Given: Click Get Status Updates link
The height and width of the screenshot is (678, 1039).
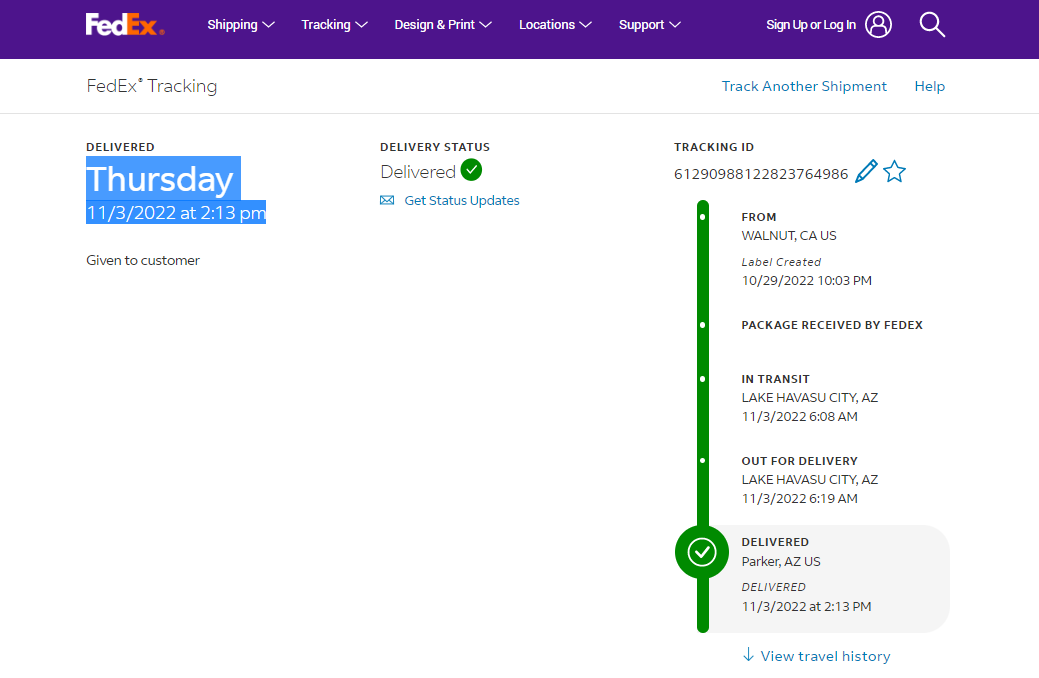Looking at the screenshot, I should (x=462, y=201).
